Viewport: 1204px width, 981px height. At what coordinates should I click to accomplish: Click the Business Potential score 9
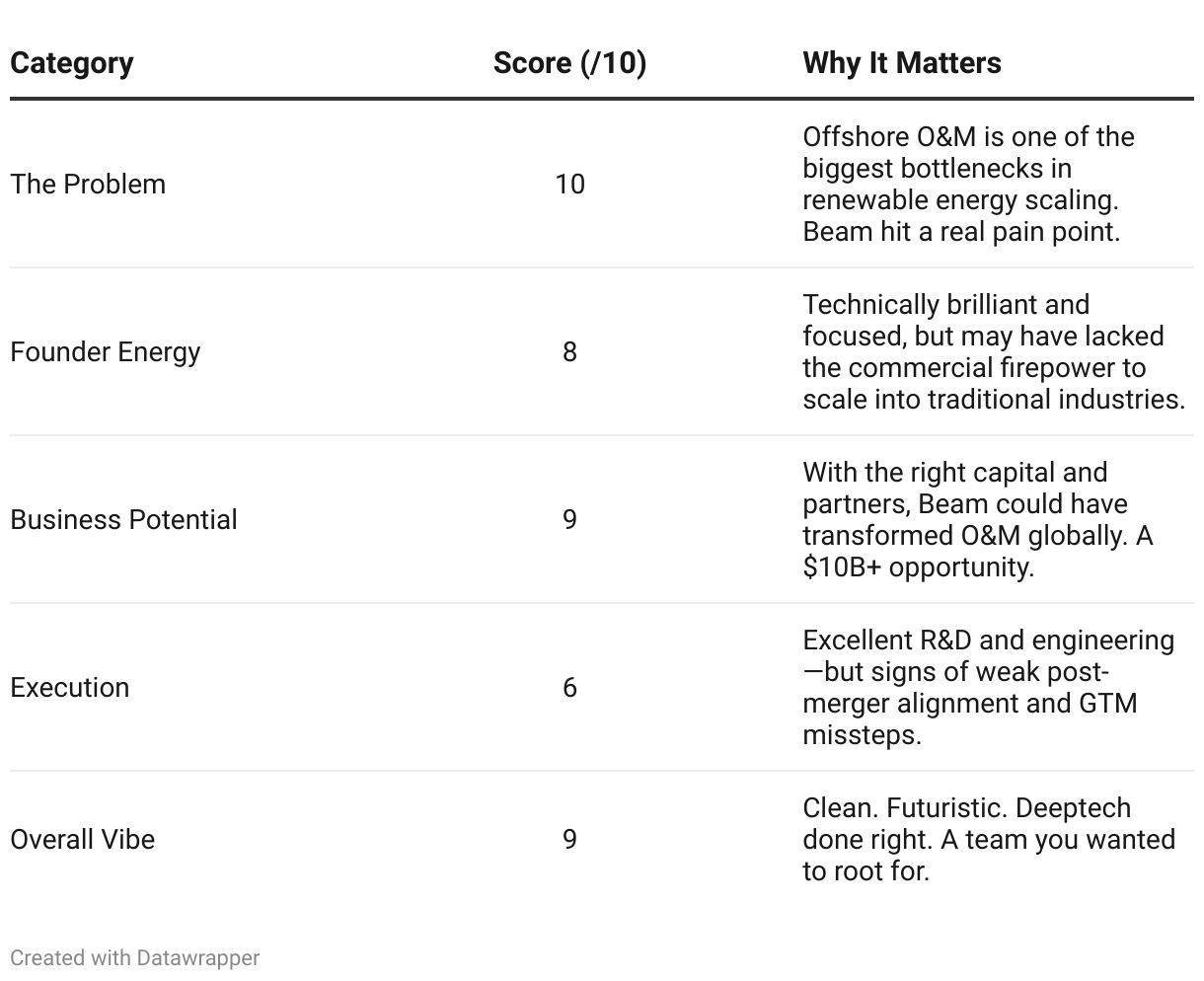[569, 520]
